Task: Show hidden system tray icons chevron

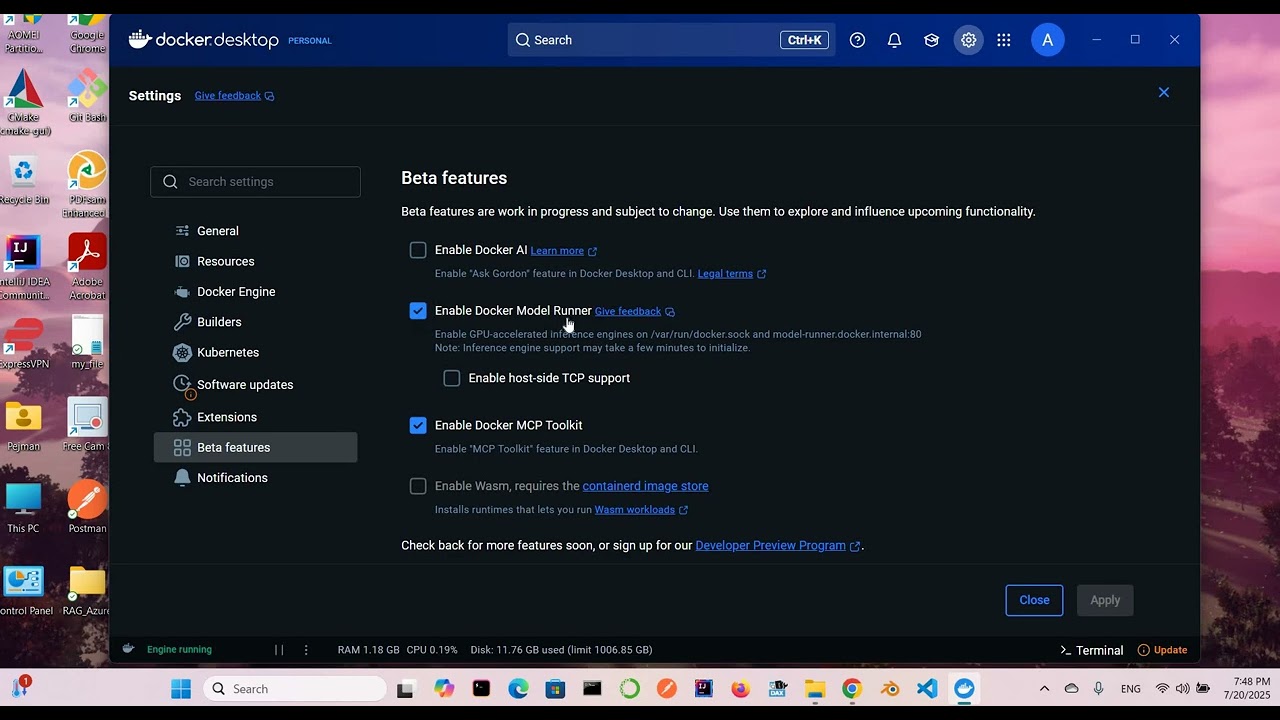Action: [1044, 689]
